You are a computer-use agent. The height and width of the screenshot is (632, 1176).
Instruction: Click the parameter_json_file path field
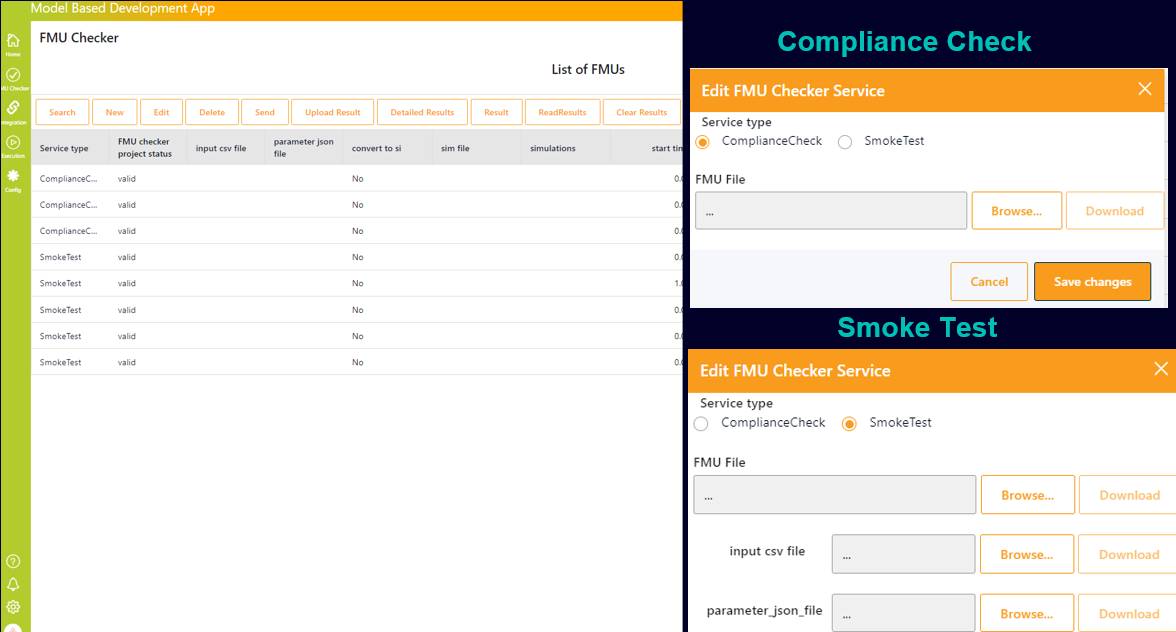tap(903, 613)
